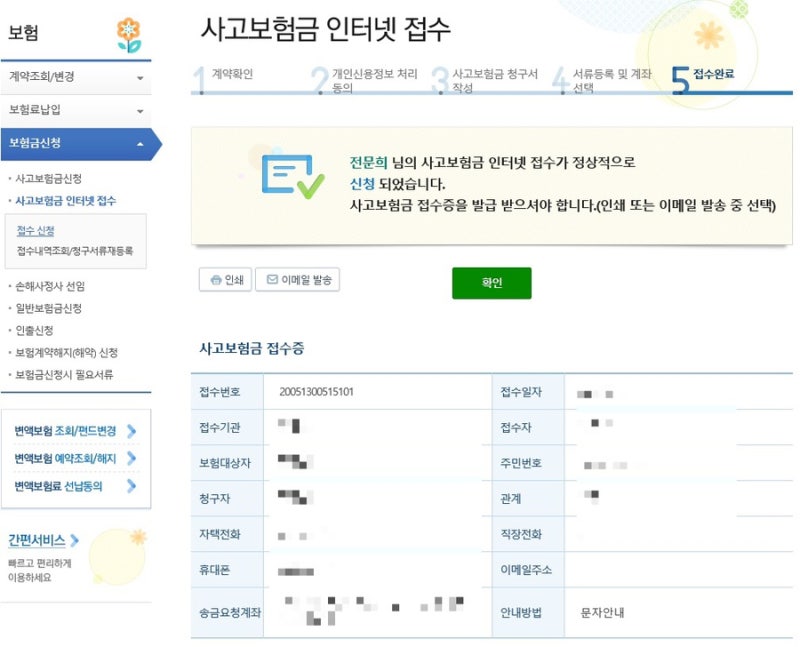Open 변액보험 조회/펀드변경 link
The height and width of the screenshot is (647, 800).
pyautogui.click(x=65, y=431)
